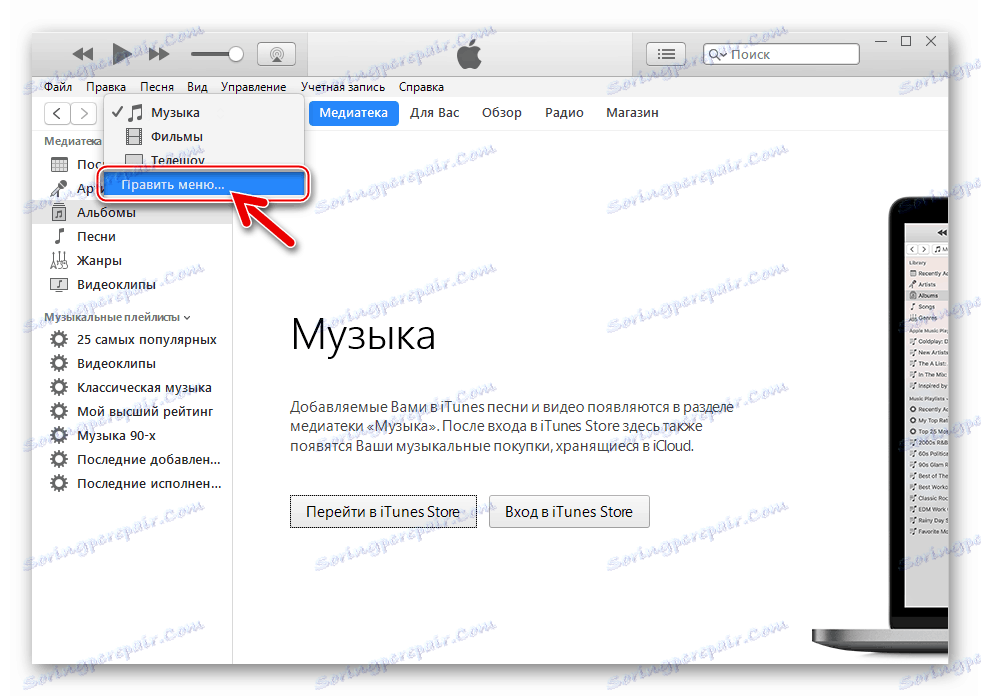
Task: Open the Музыка 90-х playlist
Action: 132,436
